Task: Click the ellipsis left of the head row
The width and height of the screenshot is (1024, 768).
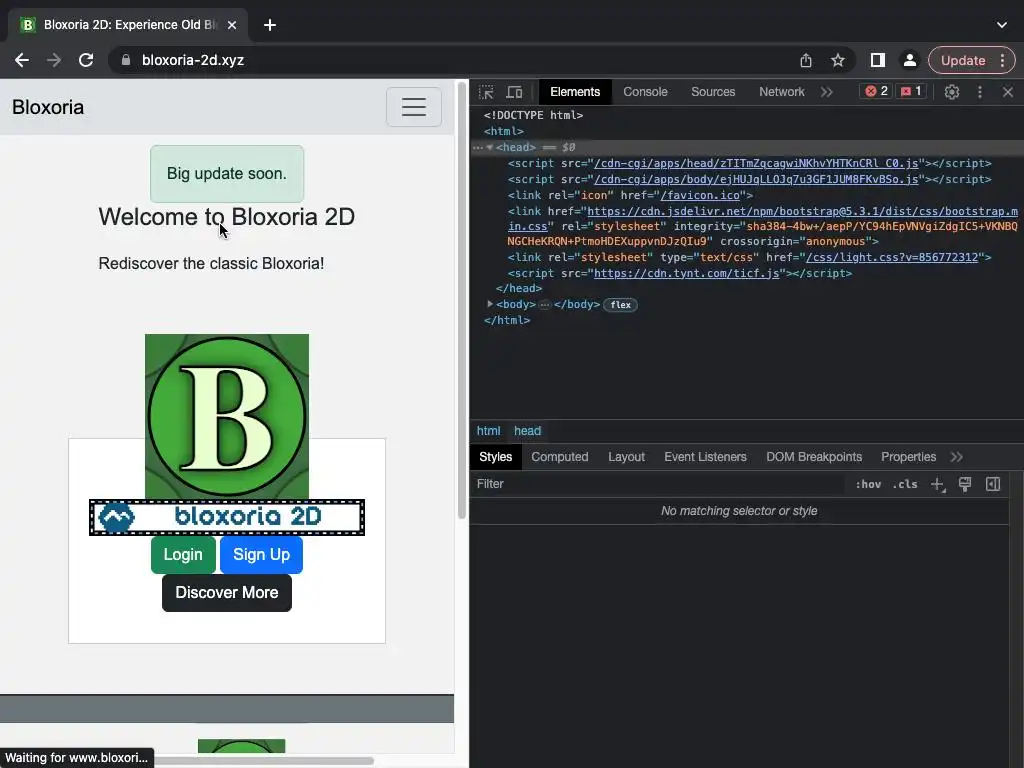Action: coord(477,148)
